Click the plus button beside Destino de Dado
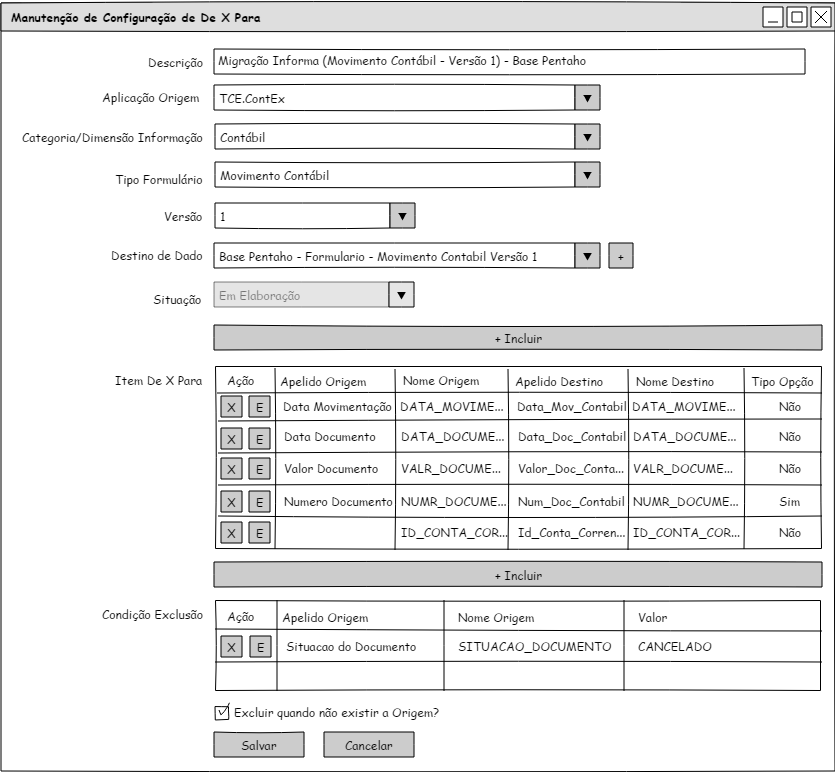The height and width of the screenshot is (772, 835). [x=620, y=257]
